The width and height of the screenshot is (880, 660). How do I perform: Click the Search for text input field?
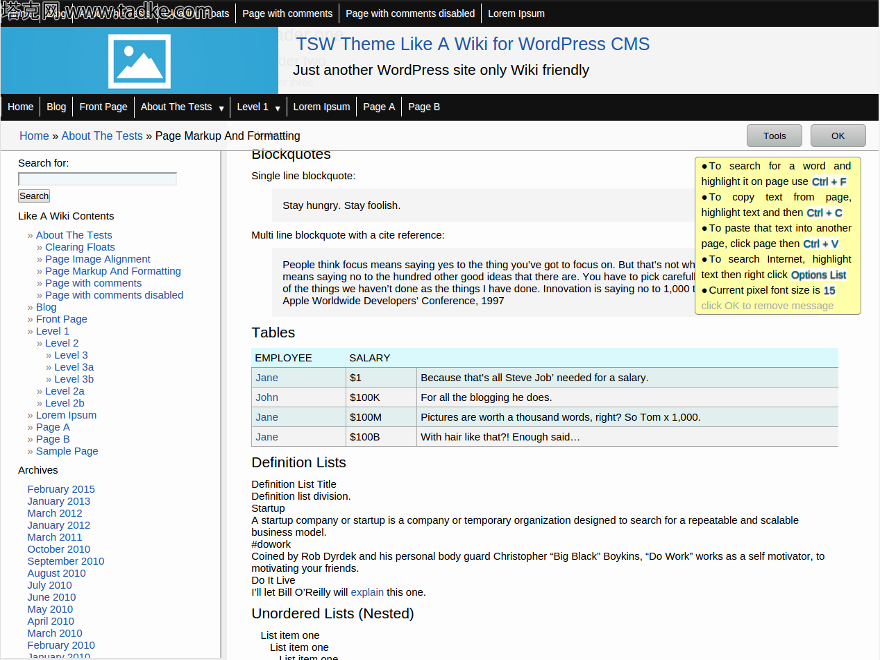[97, 179]
